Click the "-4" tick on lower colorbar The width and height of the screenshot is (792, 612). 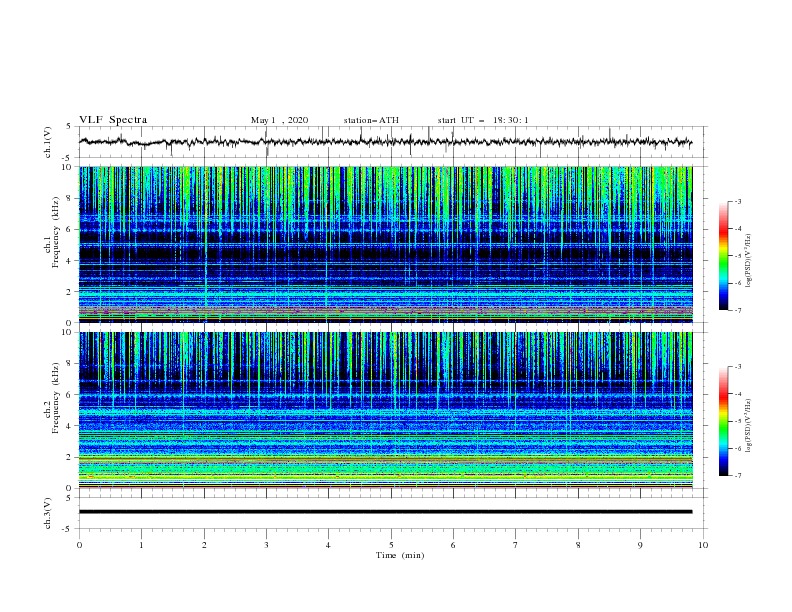click(738, 394)
